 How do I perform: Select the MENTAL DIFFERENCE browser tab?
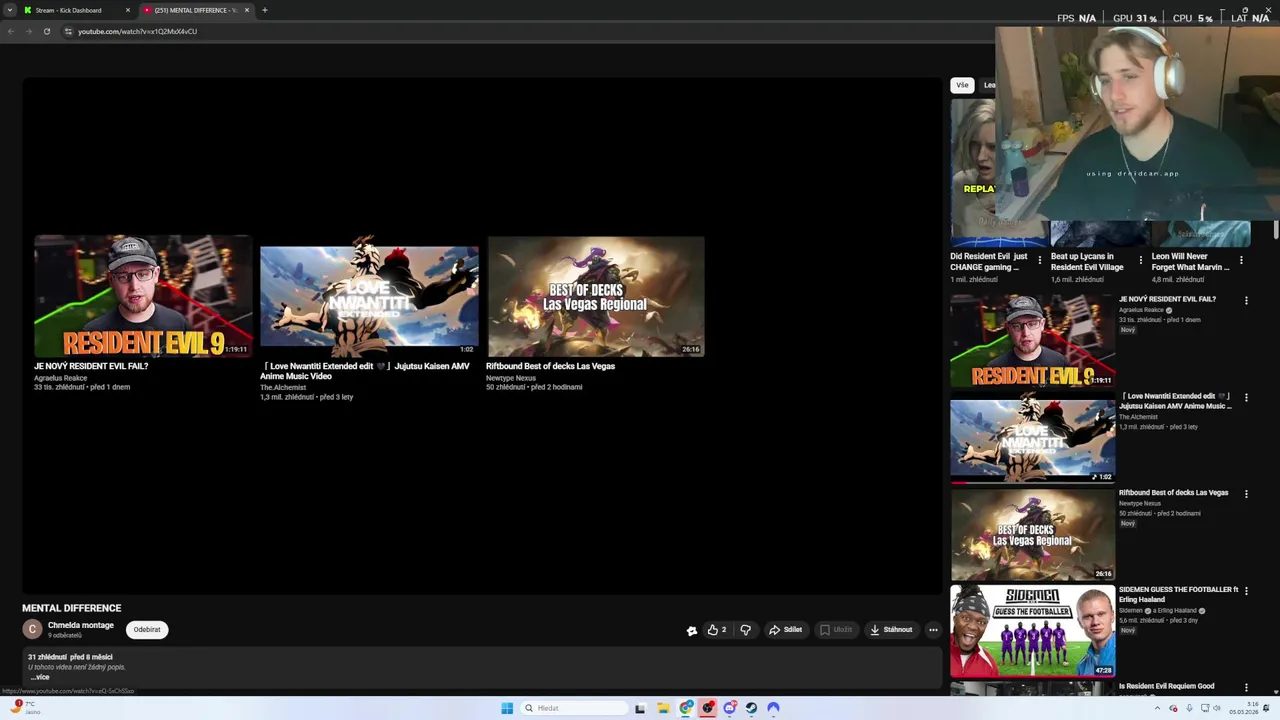[196, 10]
